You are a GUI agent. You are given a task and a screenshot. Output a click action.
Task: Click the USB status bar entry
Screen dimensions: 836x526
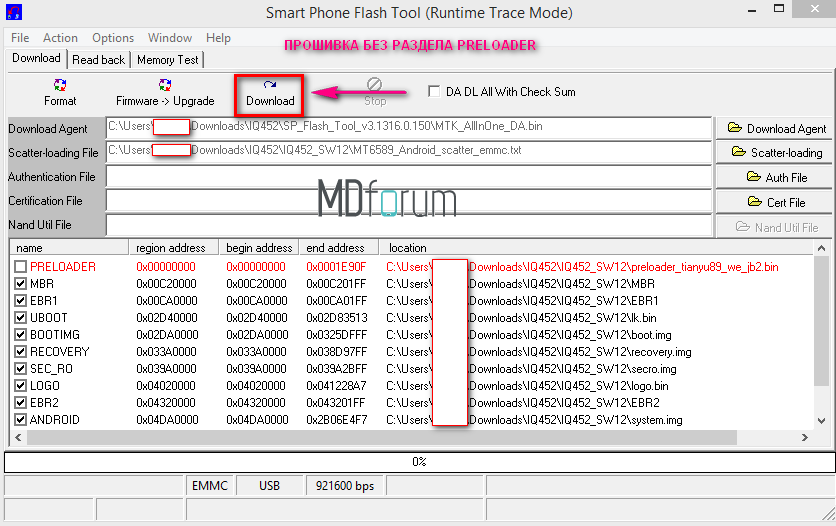[x=269, y=485]
